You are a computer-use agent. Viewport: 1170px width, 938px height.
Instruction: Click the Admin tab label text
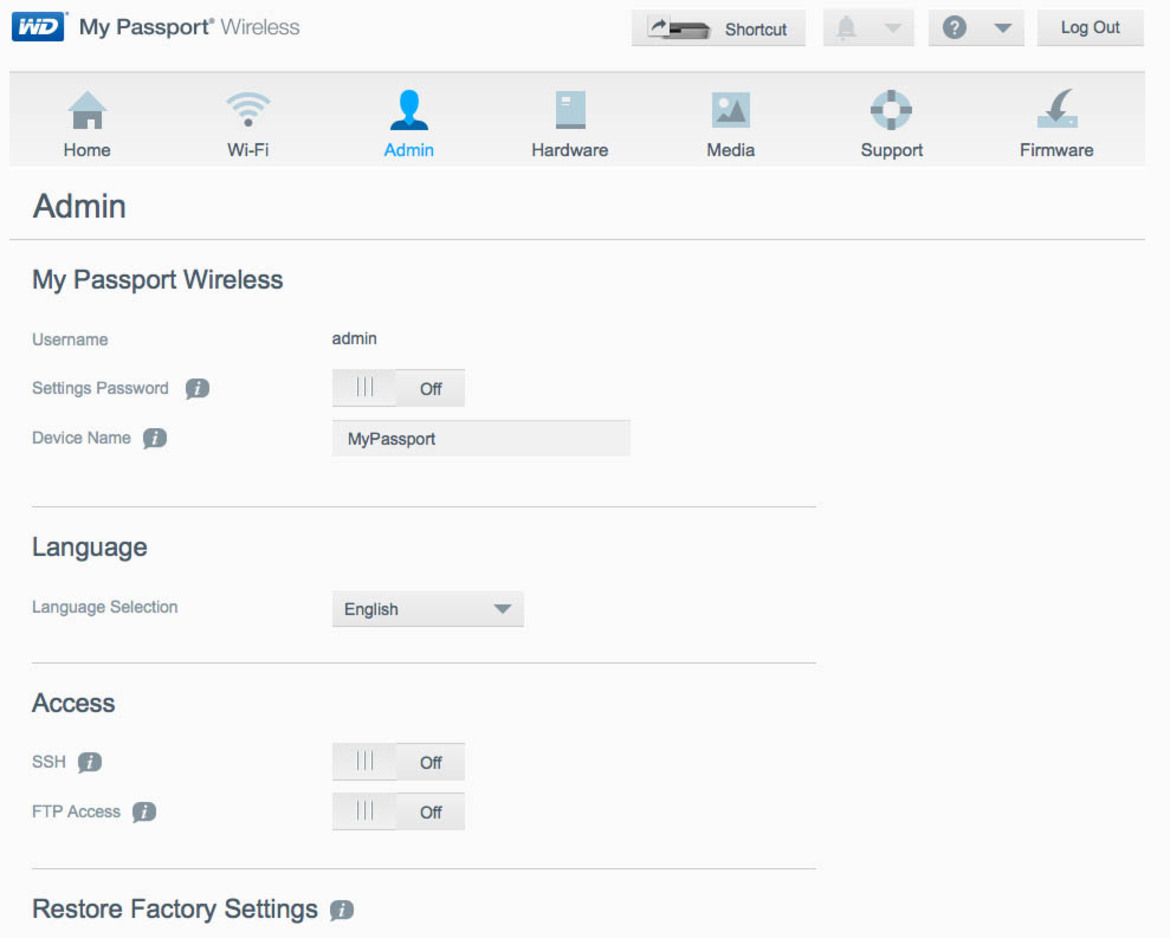click(409, 150)
